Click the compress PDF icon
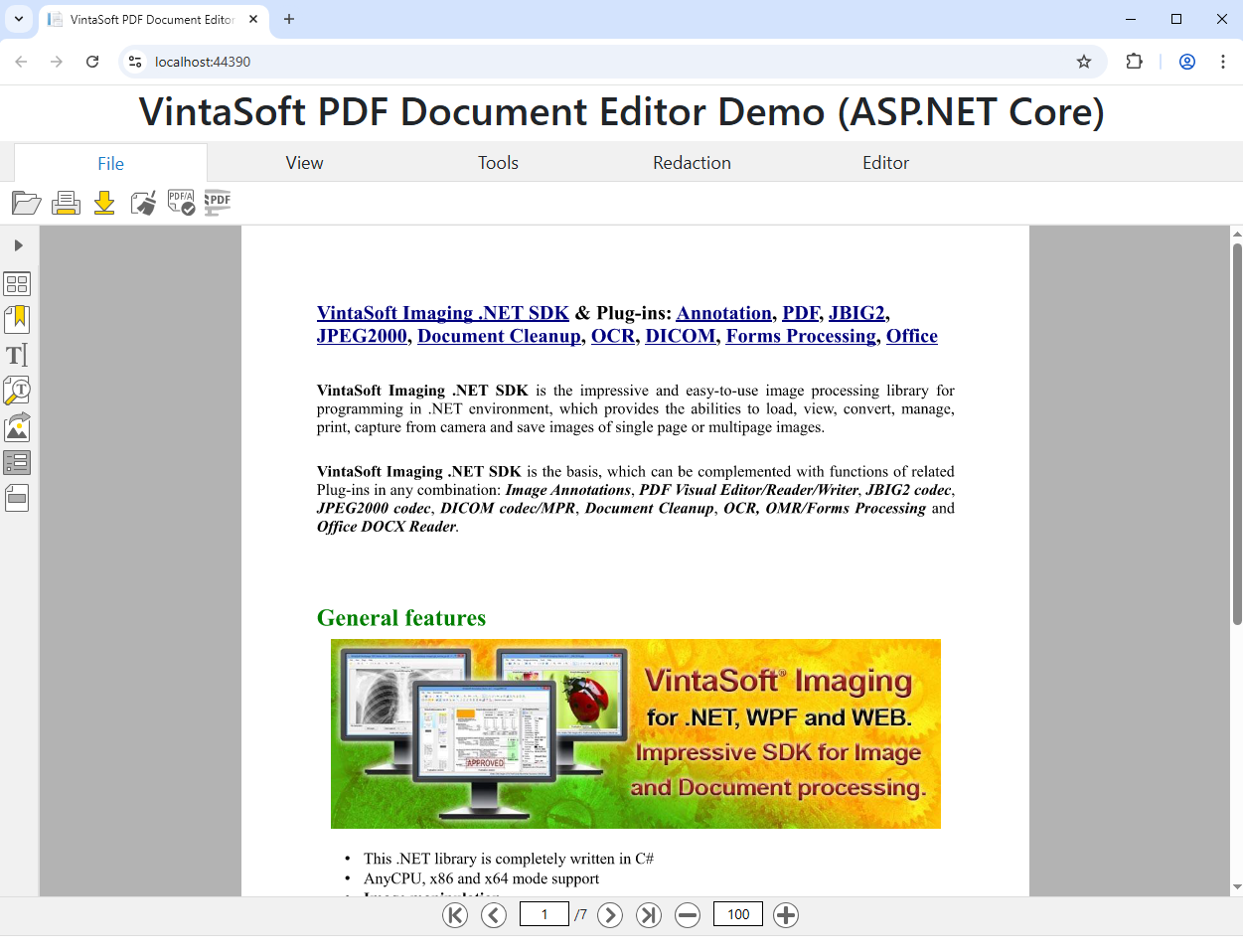The height and width of the screenshot is (952, 1243). pyautogui.click(x=218, y=203)
